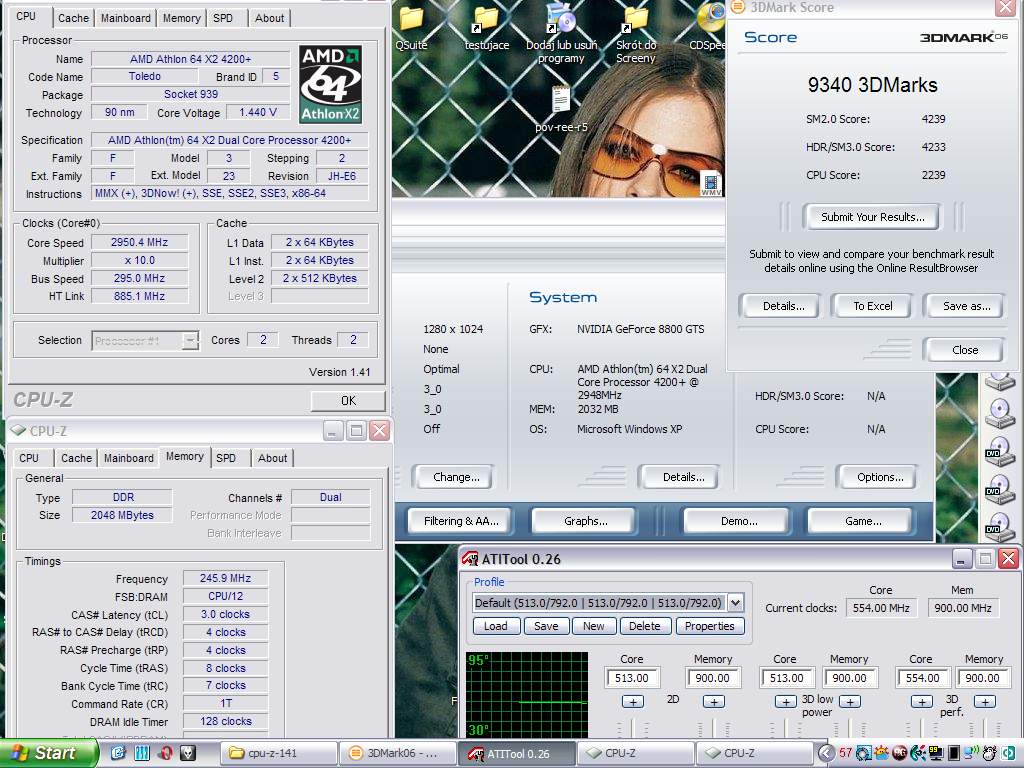Click Load button in ATITool profile
The height and width of the screenshot is (768, 1024).
click(496, 626)
